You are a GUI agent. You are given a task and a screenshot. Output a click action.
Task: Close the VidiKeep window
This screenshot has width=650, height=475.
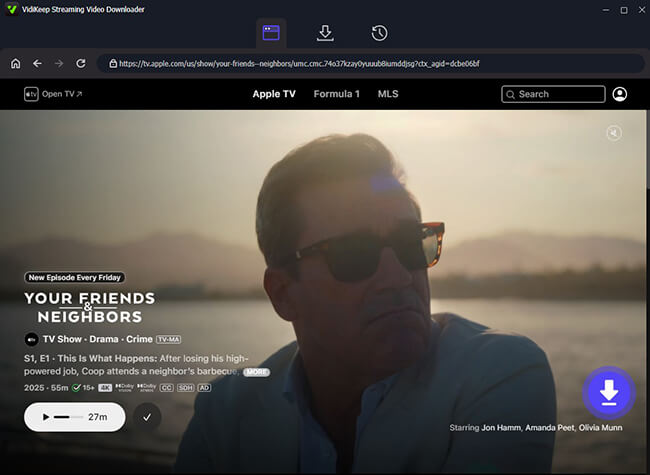pos(642,10)
